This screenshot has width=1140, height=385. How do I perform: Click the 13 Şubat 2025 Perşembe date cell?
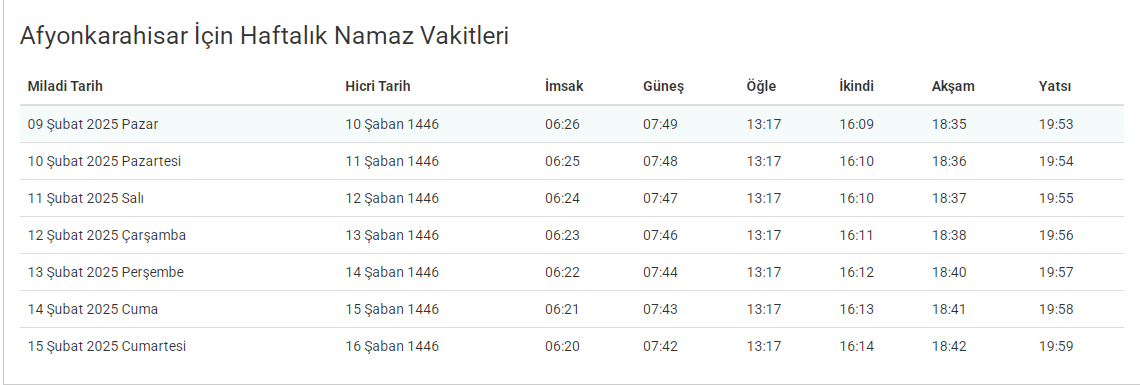coord(105,272)
